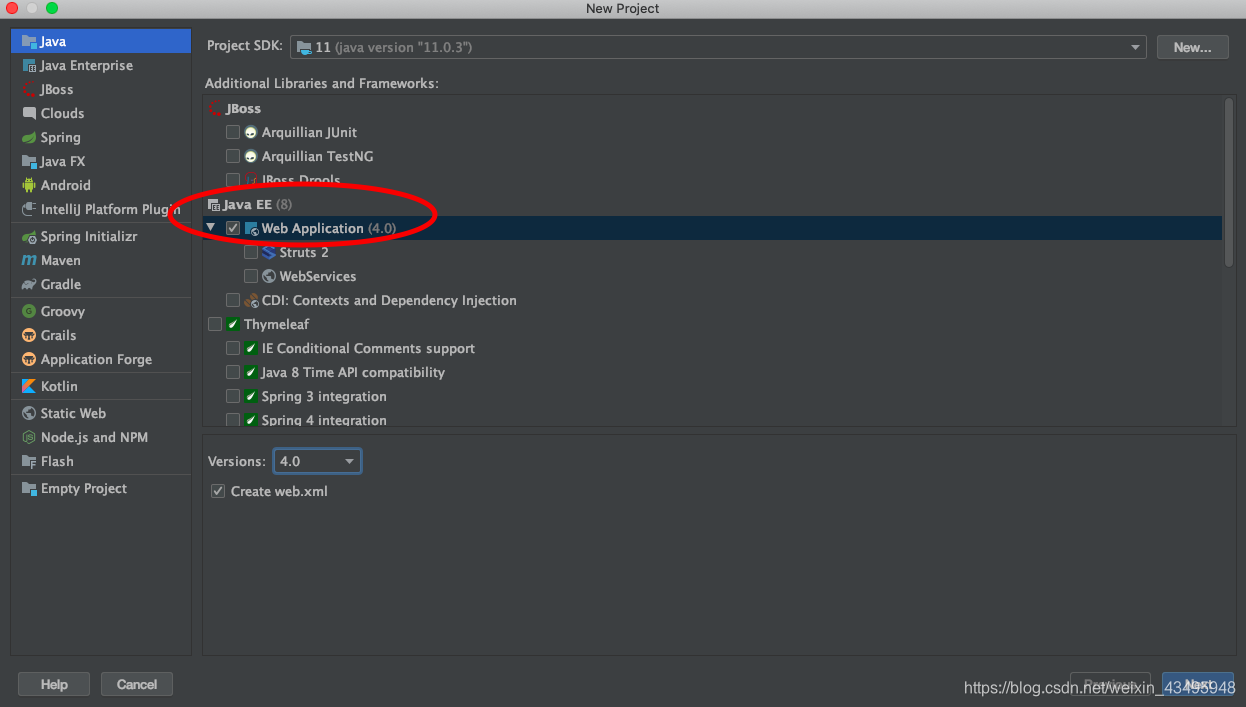Click the Spring Initializr icon
This screenshot has width=1246, height=707.
[x=29, y=237]
